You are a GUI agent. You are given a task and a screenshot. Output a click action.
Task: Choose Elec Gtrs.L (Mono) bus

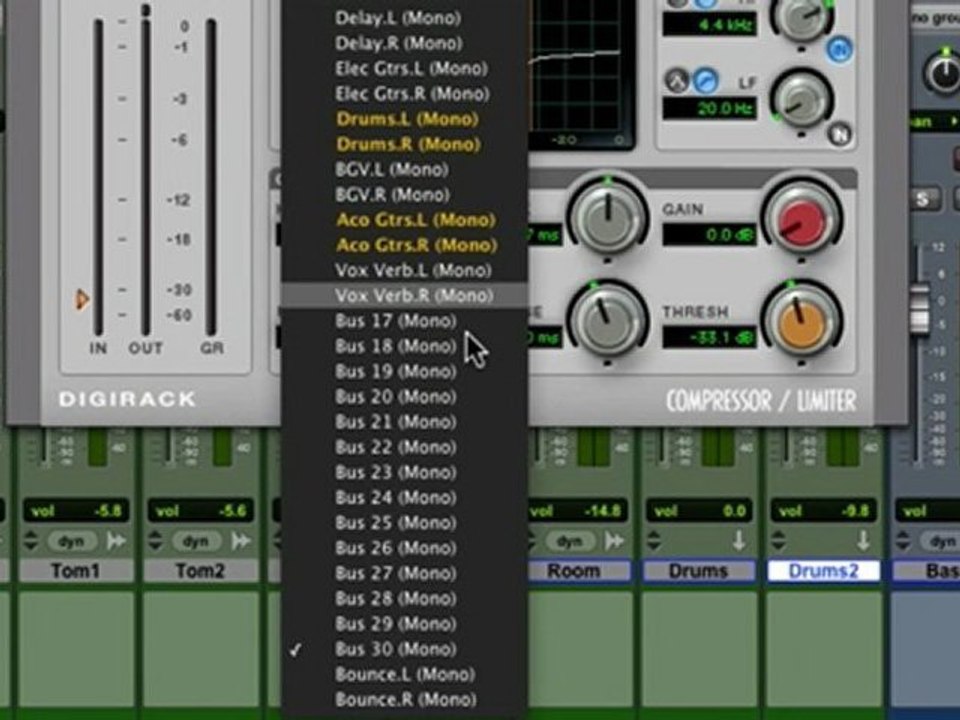(x=404, y=68)
